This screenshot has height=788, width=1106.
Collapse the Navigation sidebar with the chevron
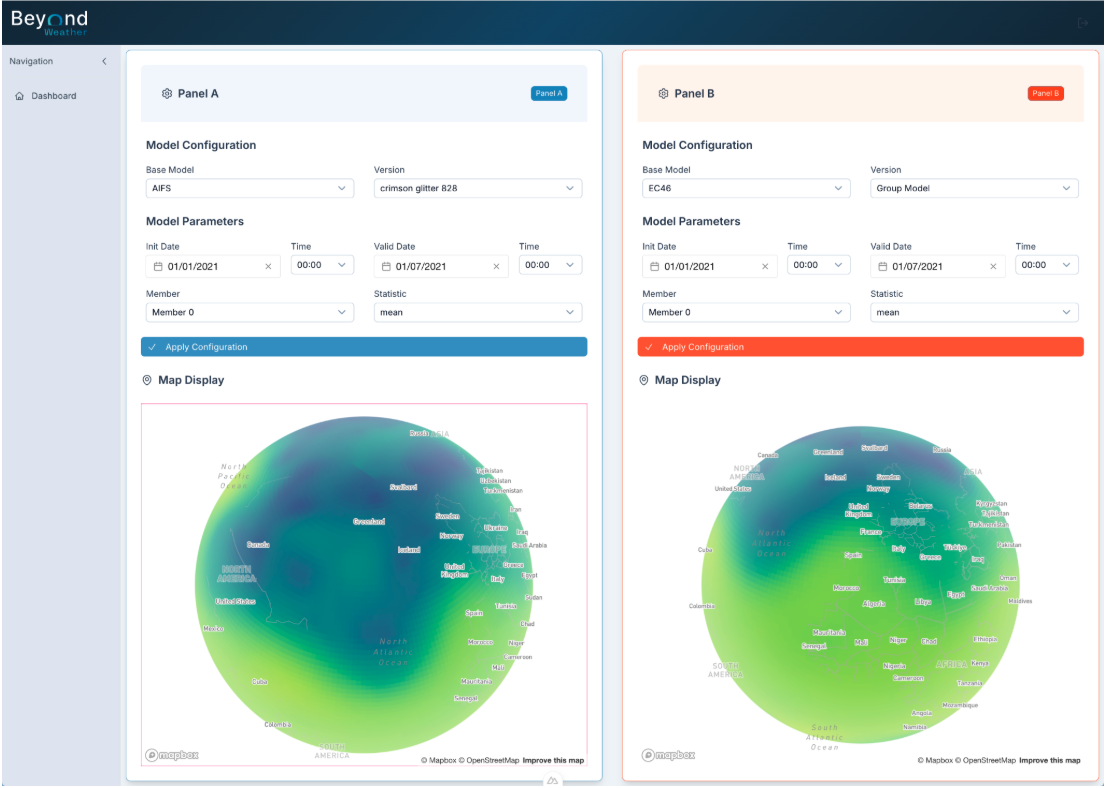[104, 61]
